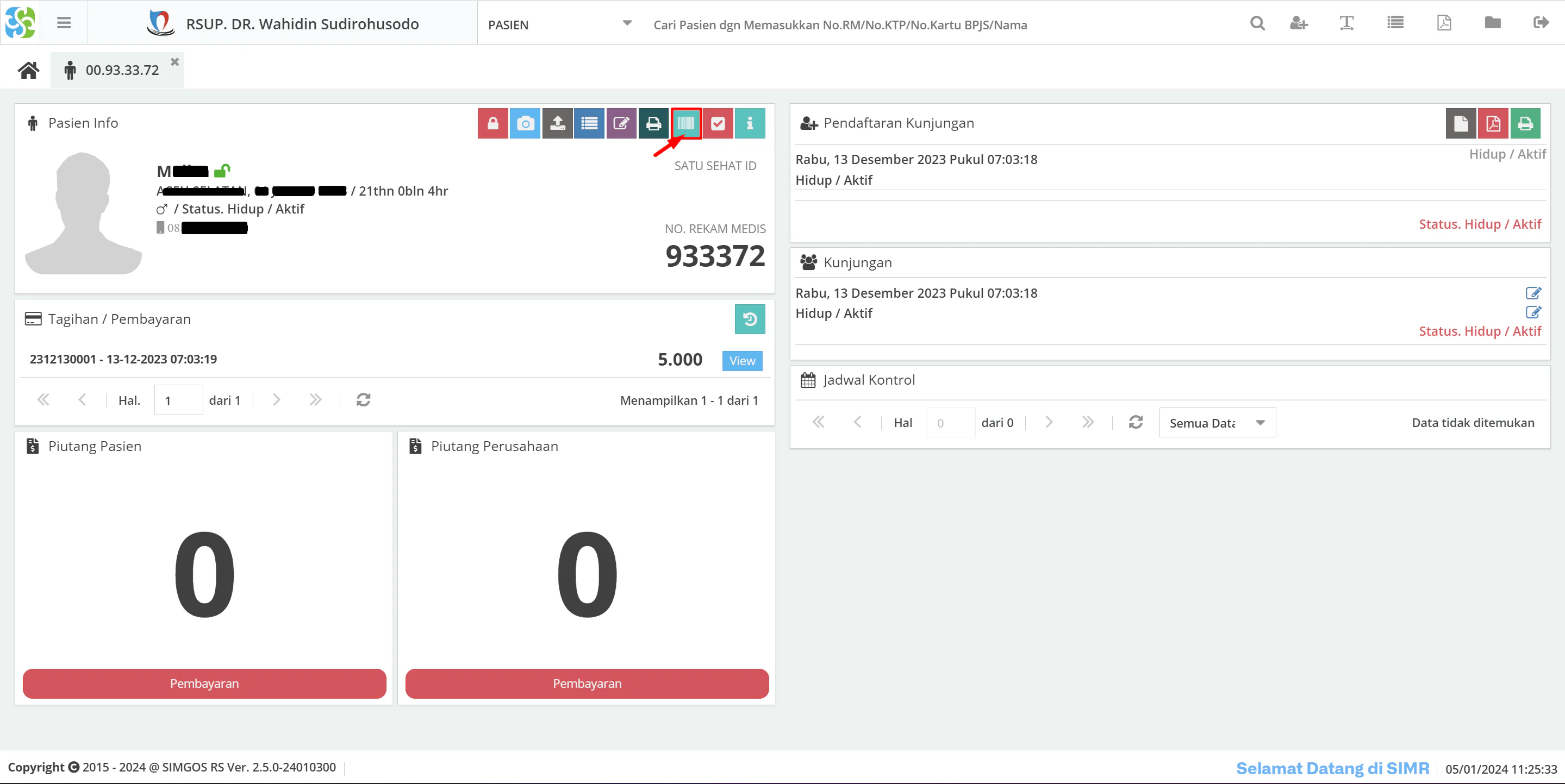Go to the home tab icon
The height and width of the screenshot is (784, 1565).
29,71
